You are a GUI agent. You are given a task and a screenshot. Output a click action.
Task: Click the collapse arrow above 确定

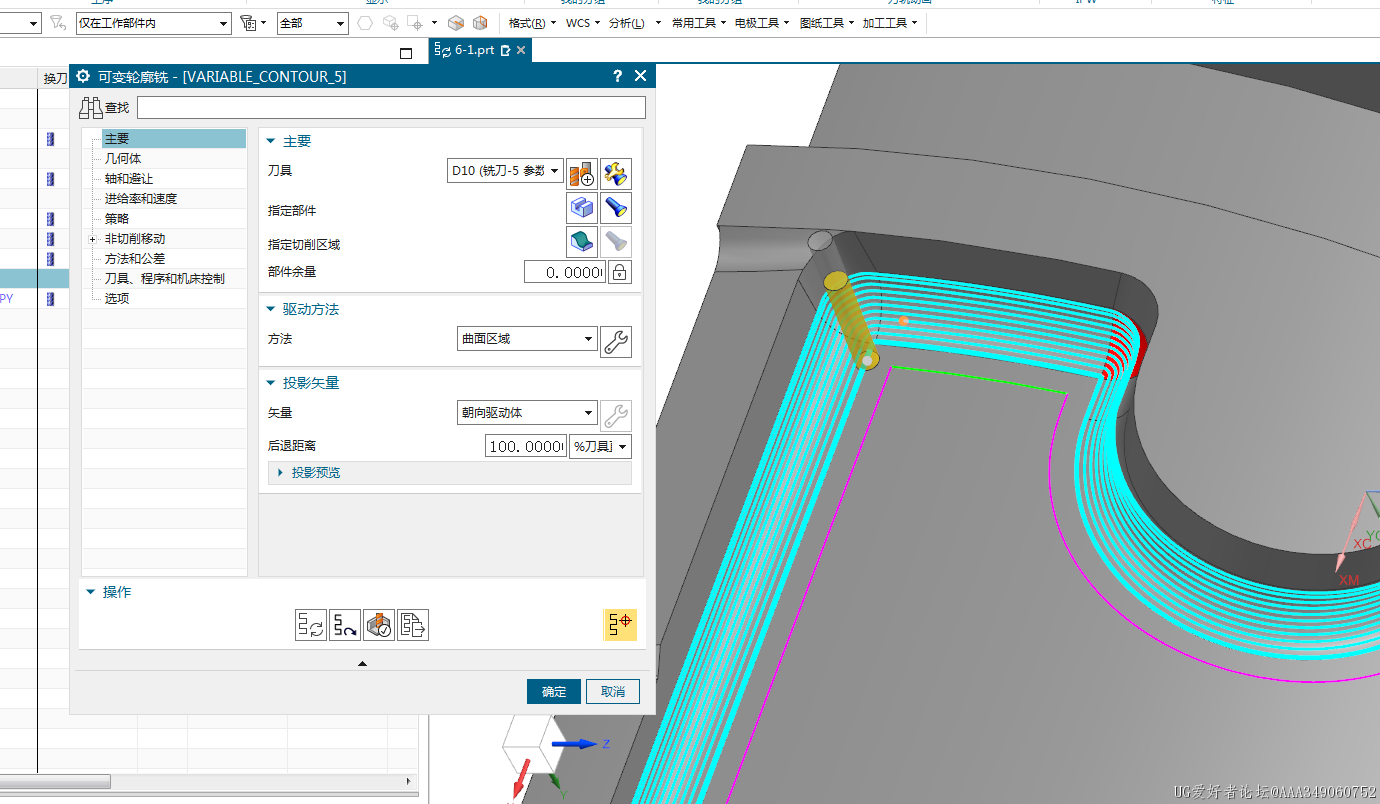coord(362,663)
